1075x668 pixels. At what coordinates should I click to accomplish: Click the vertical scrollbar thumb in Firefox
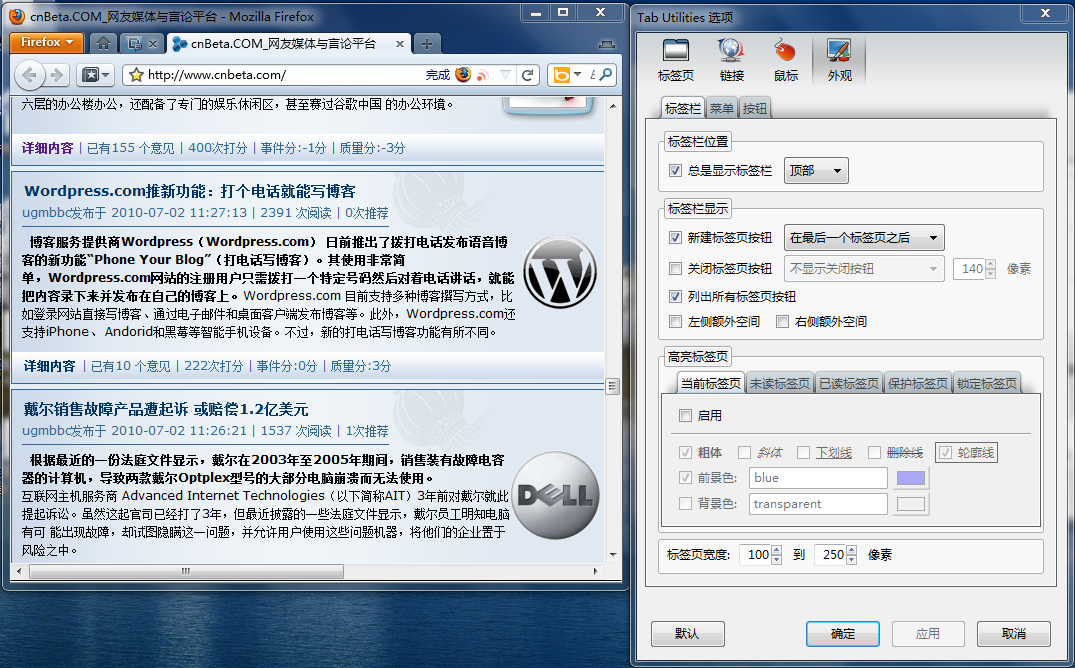pos(613,386)
